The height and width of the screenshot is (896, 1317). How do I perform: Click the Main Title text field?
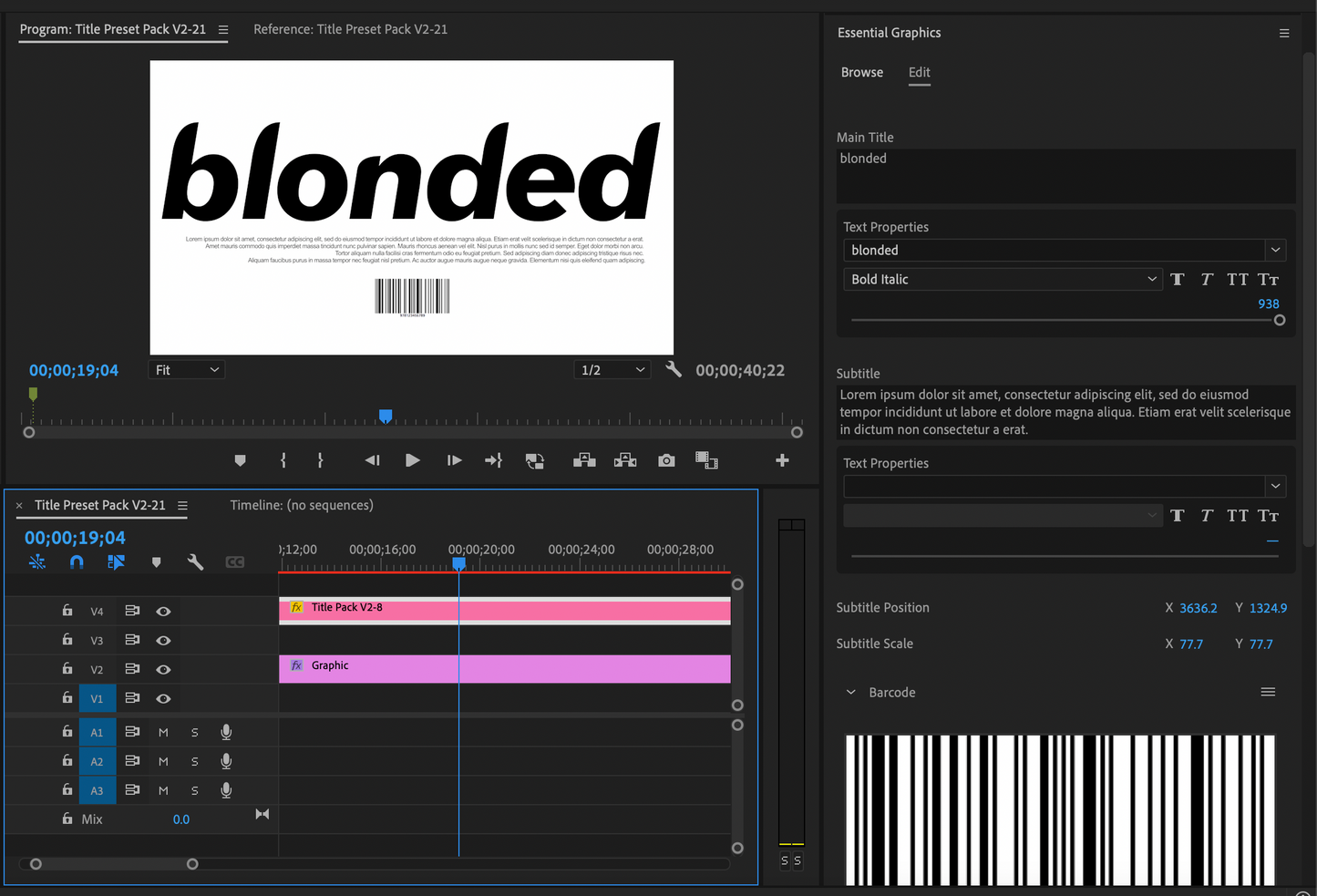[1065, 175]
